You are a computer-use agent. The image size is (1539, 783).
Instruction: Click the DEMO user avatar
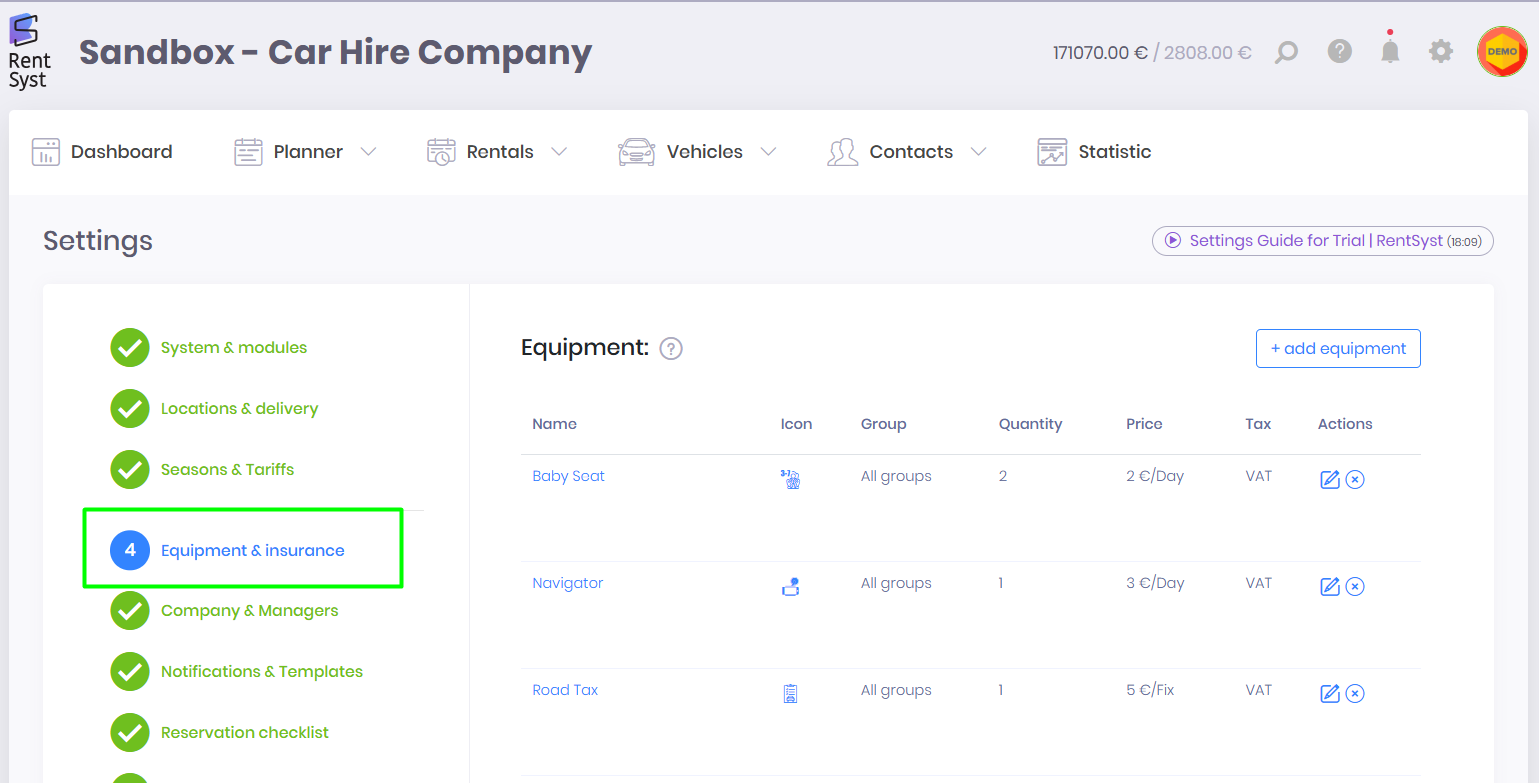pyautogui.click(x=1501, y=52)
